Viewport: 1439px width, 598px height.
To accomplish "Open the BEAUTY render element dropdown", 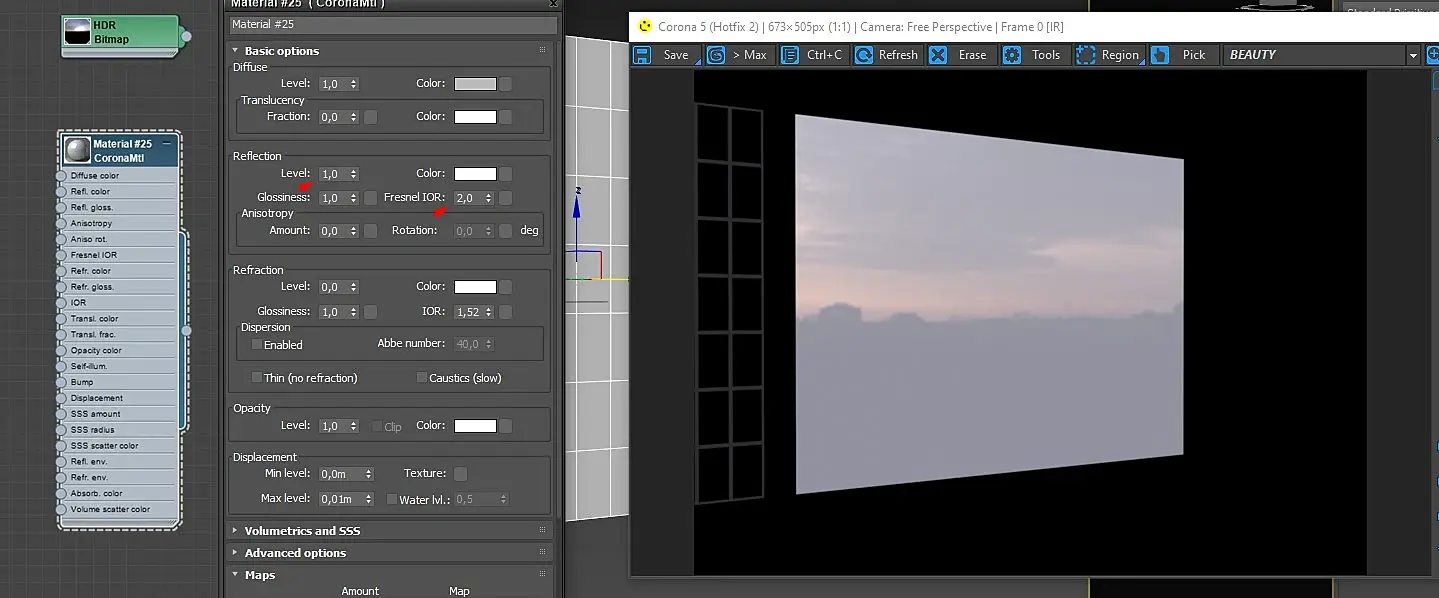I will [1413, 55].
